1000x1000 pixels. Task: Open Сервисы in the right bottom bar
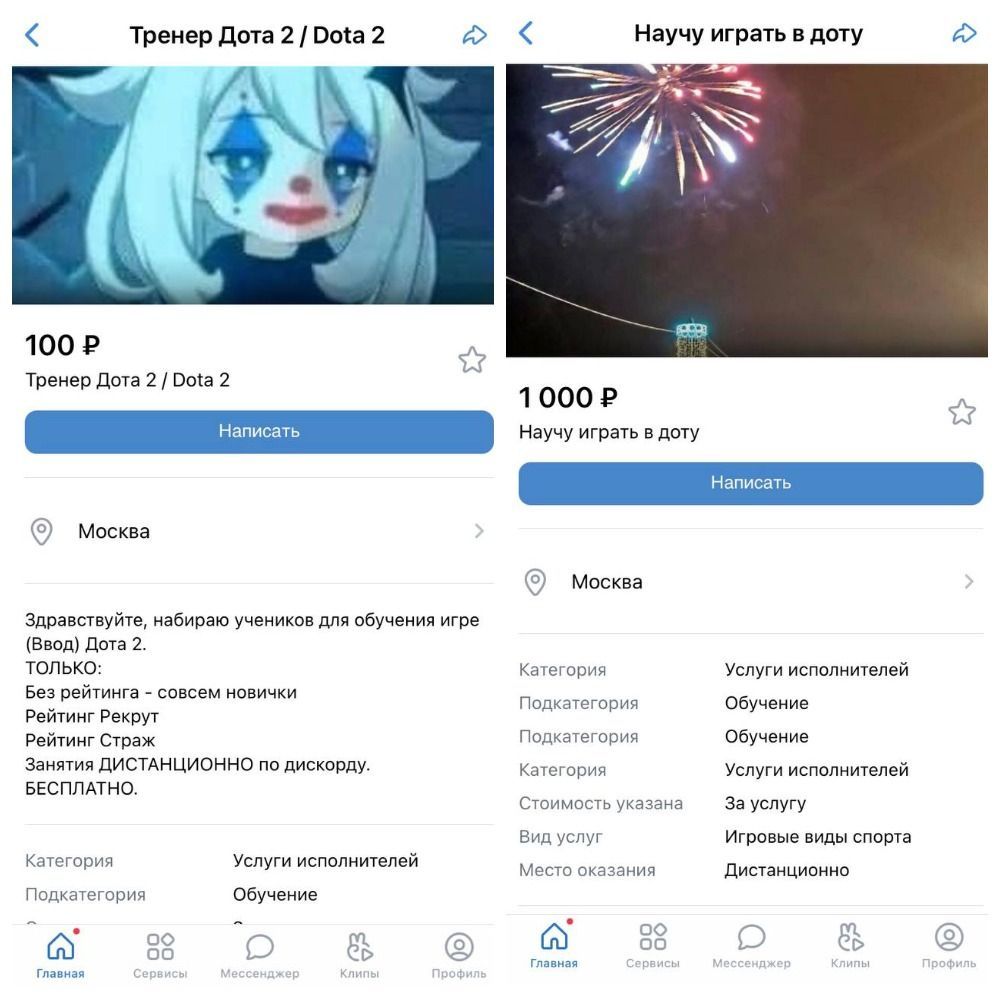pos(652,945)
